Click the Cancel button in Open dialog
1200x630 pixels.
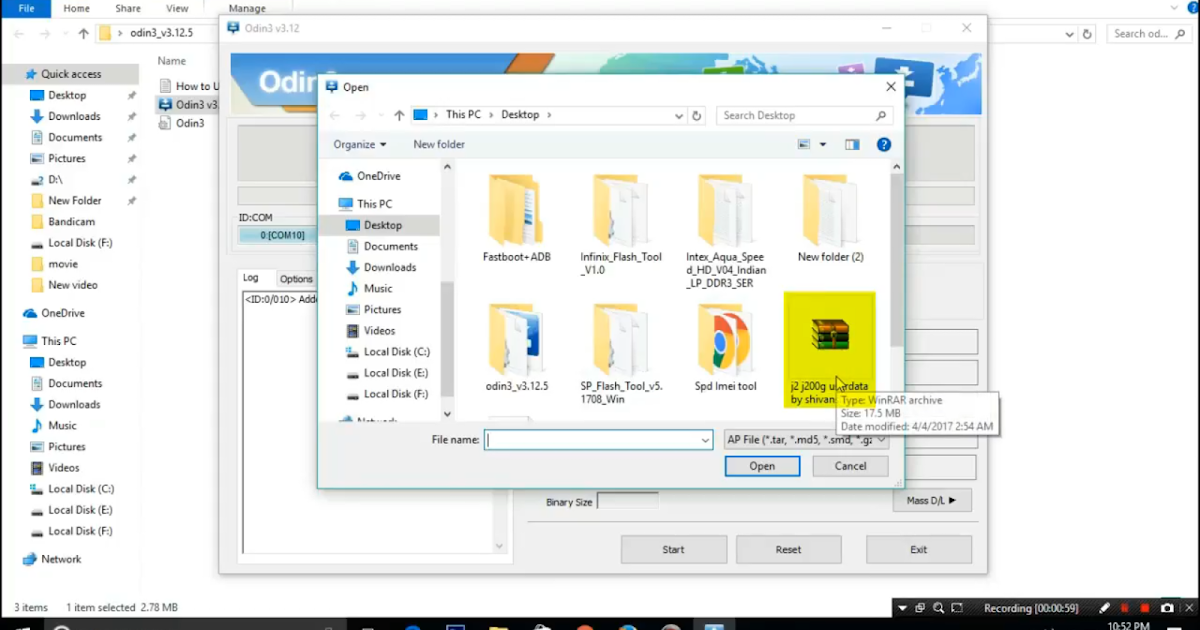coord(850,466)
